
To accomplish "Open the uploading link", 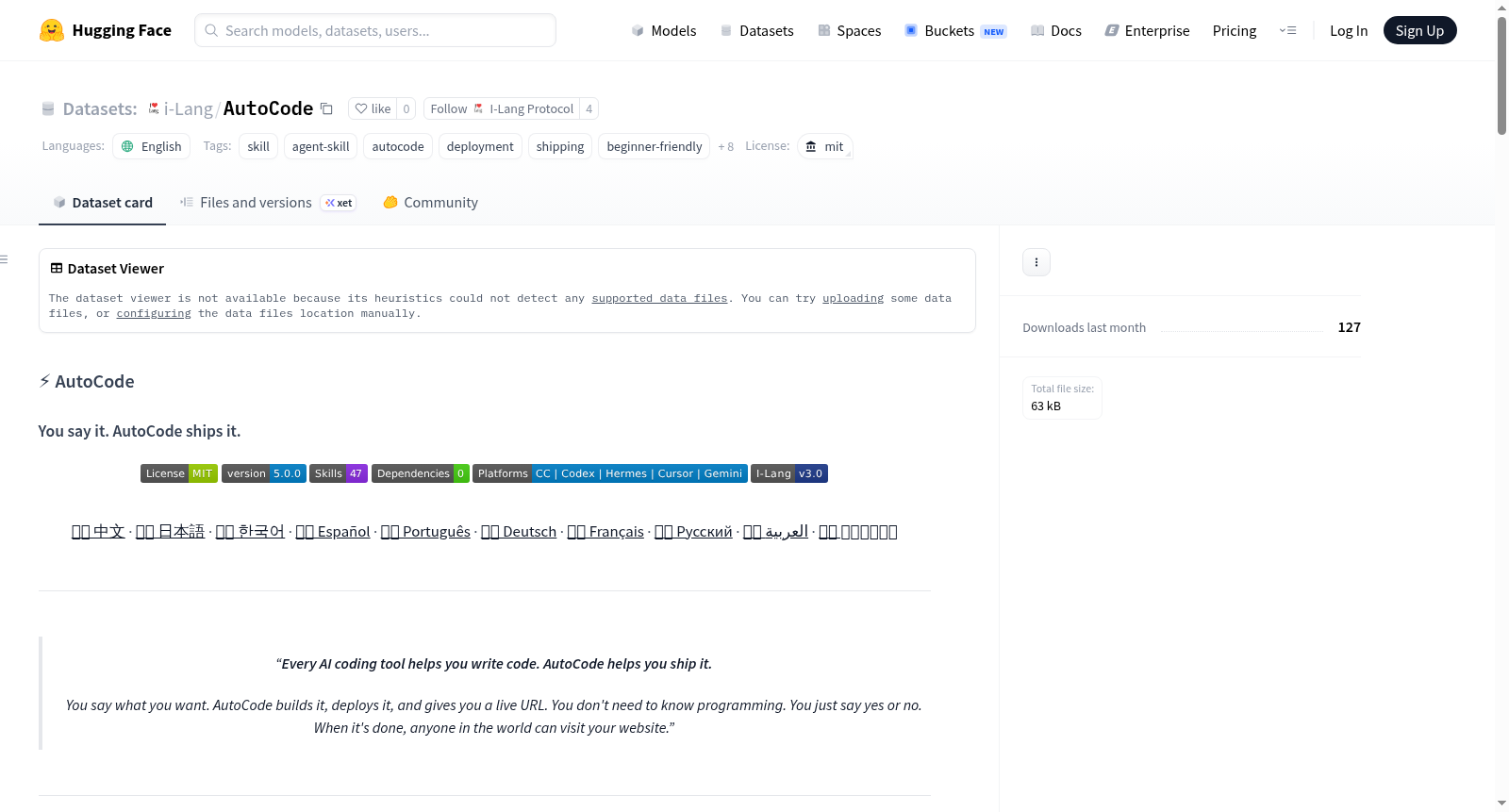I will click(853, 298).
